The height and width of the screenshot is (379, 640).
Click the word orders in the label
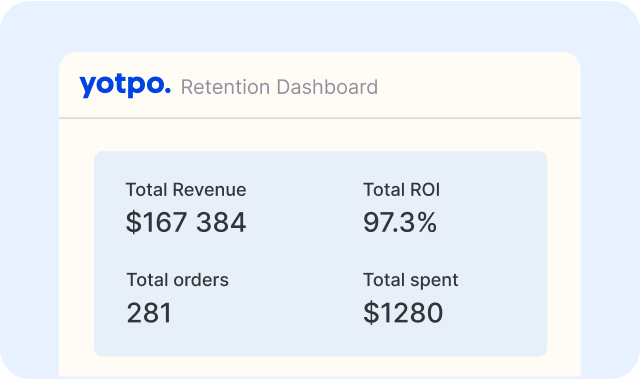tap(201, 280)
